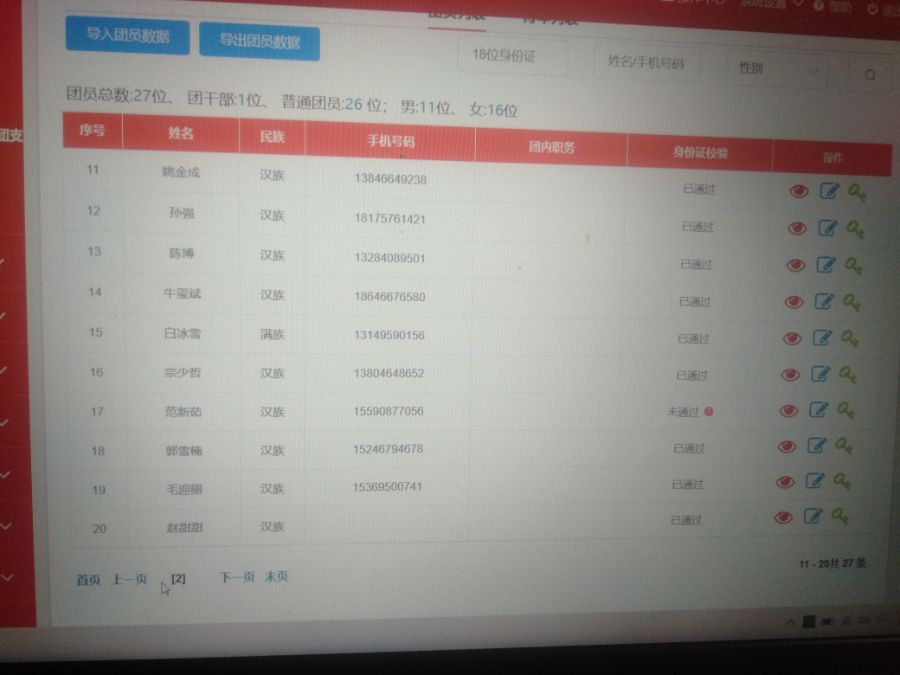The width and height of the screenshot is (900, 675).
Task: Click 导出团员数据 export button
Action: pos(259,42)
